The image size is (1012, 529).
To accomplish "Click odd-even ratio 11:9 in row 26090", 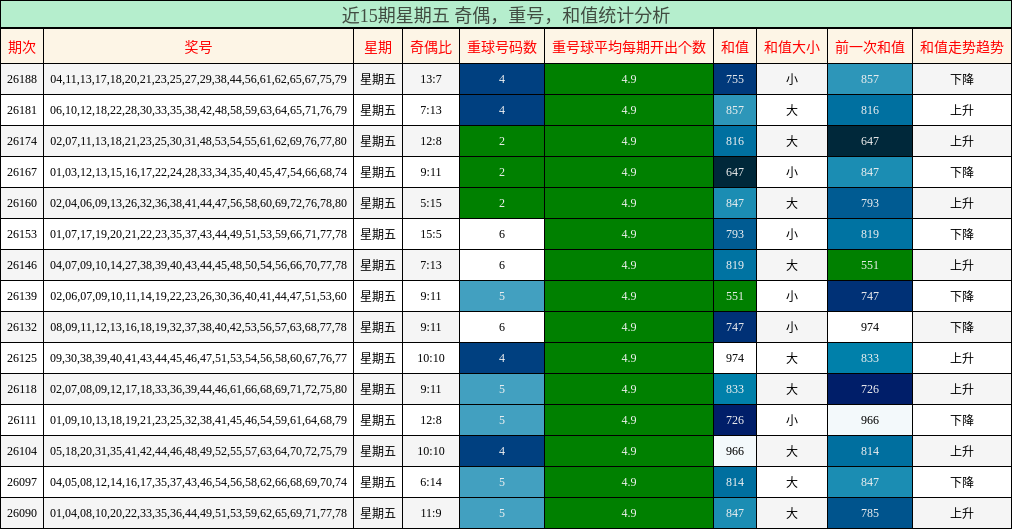I will tap(430, 513).
